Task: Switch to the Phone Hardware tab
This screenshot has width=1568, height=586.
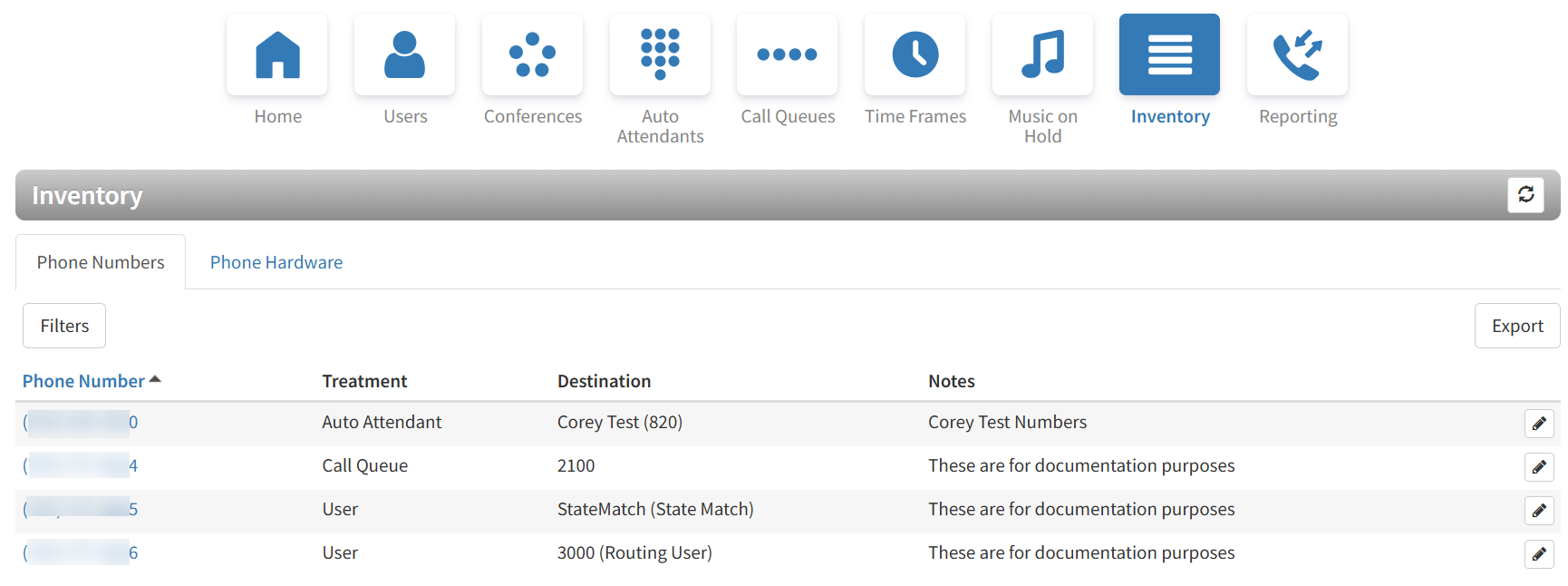Action: [x=276, y=263]
